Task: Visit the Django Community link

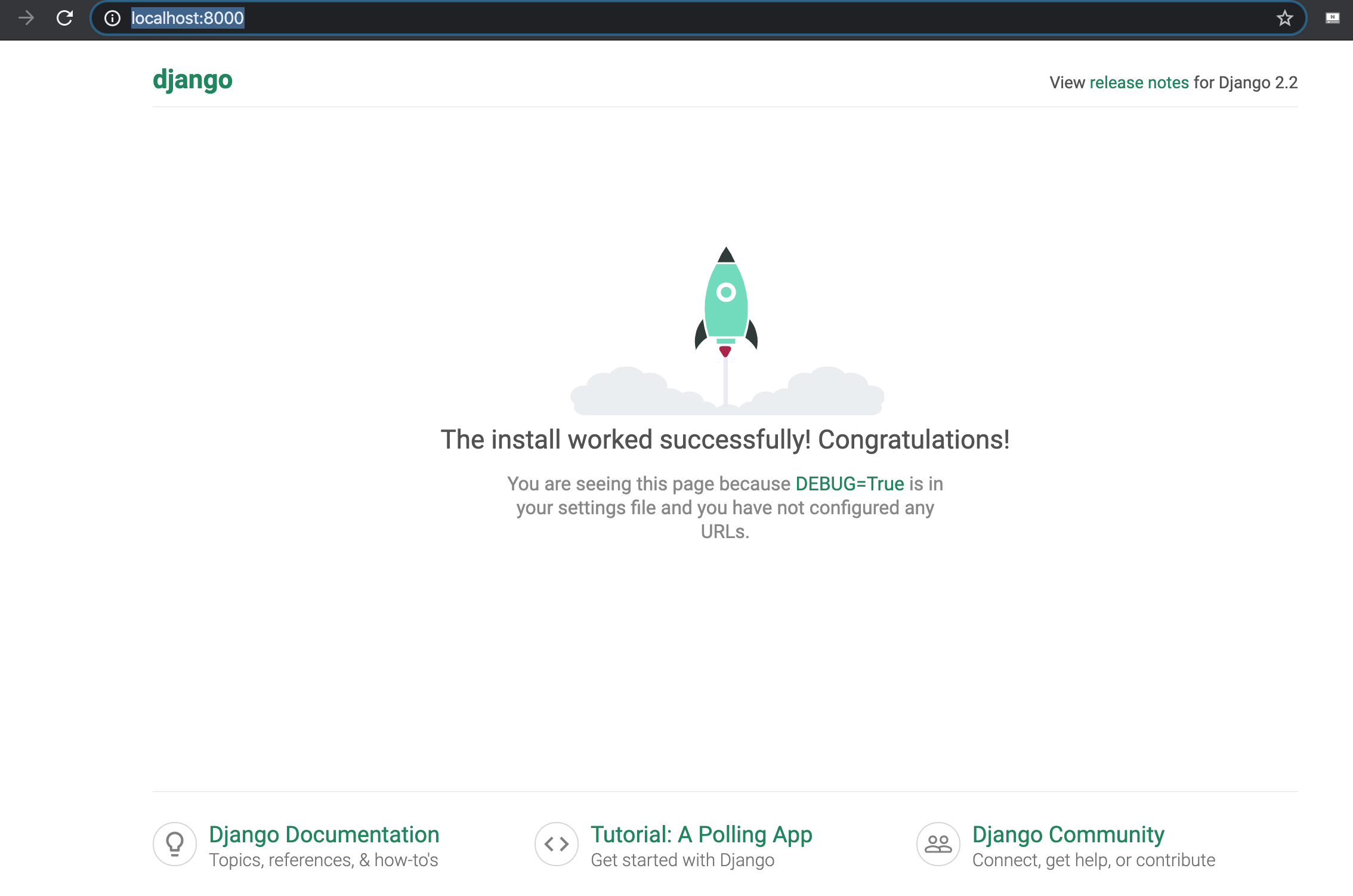Action: 1068,835
